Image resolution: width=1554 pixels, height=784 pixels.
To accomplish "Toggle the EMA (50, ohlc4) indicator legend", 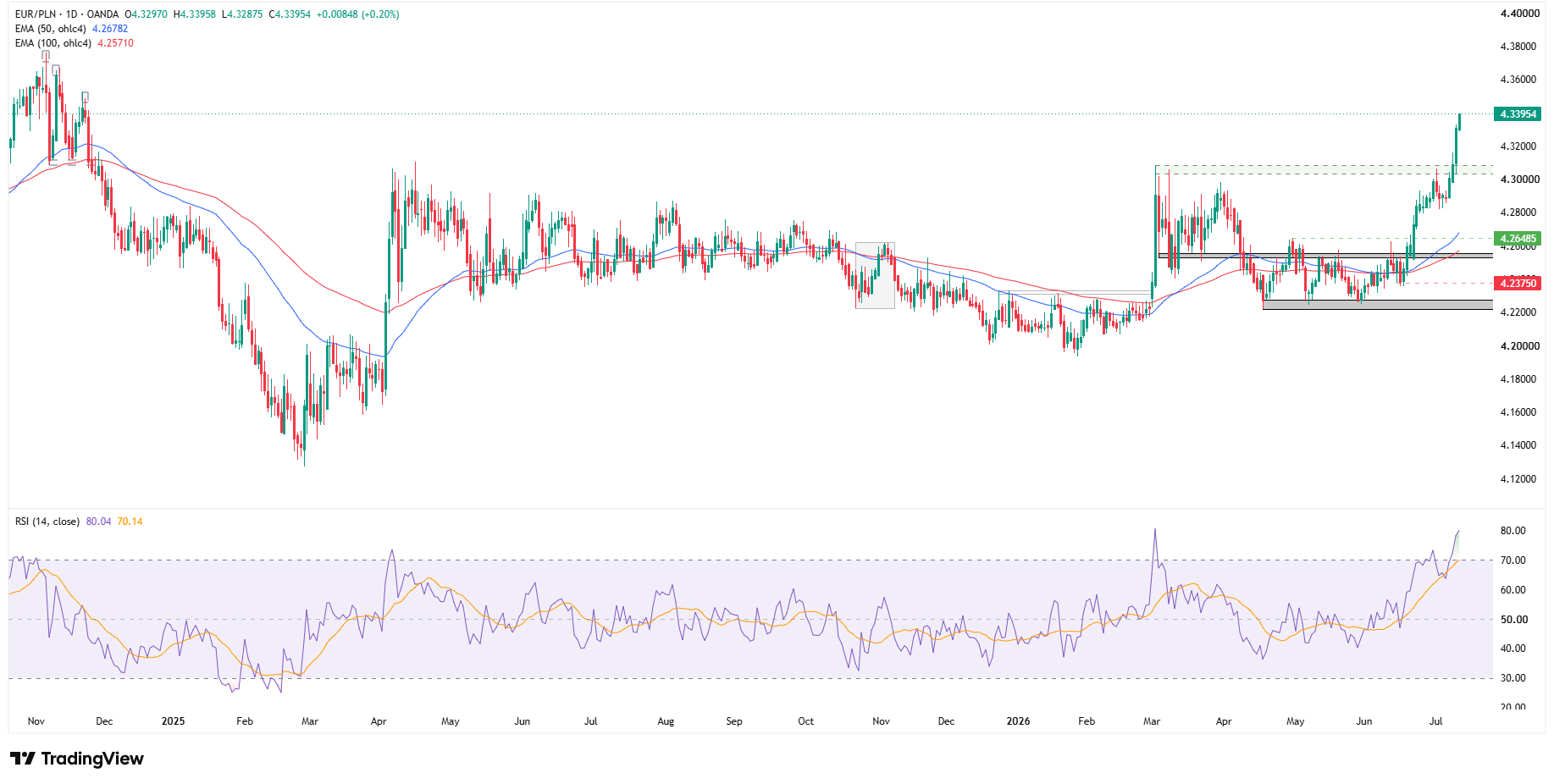I will coord(51,29).
